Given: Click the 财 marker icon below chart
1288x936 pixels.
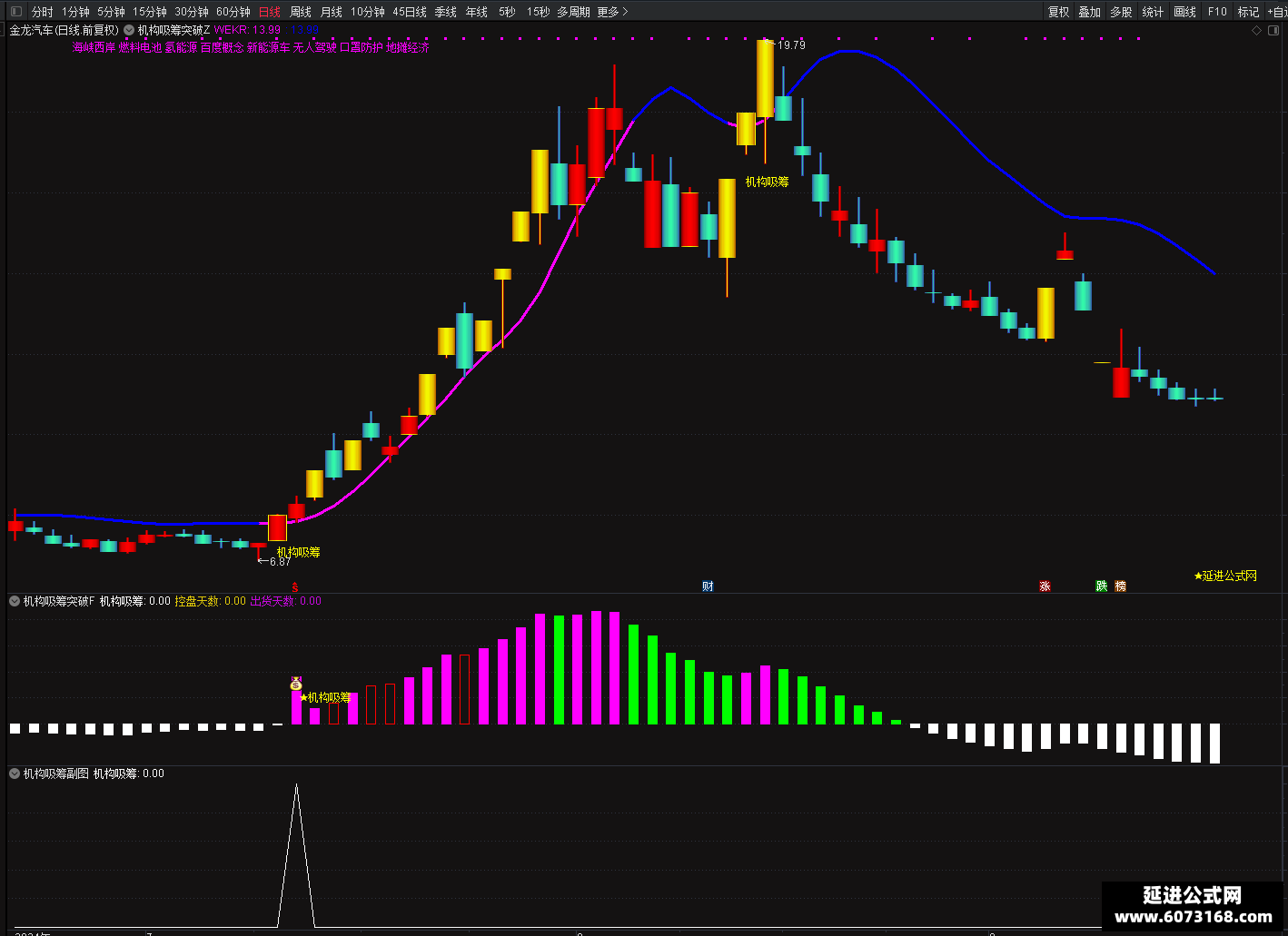Looking at the screenshot, I should (x=708, y=586).
